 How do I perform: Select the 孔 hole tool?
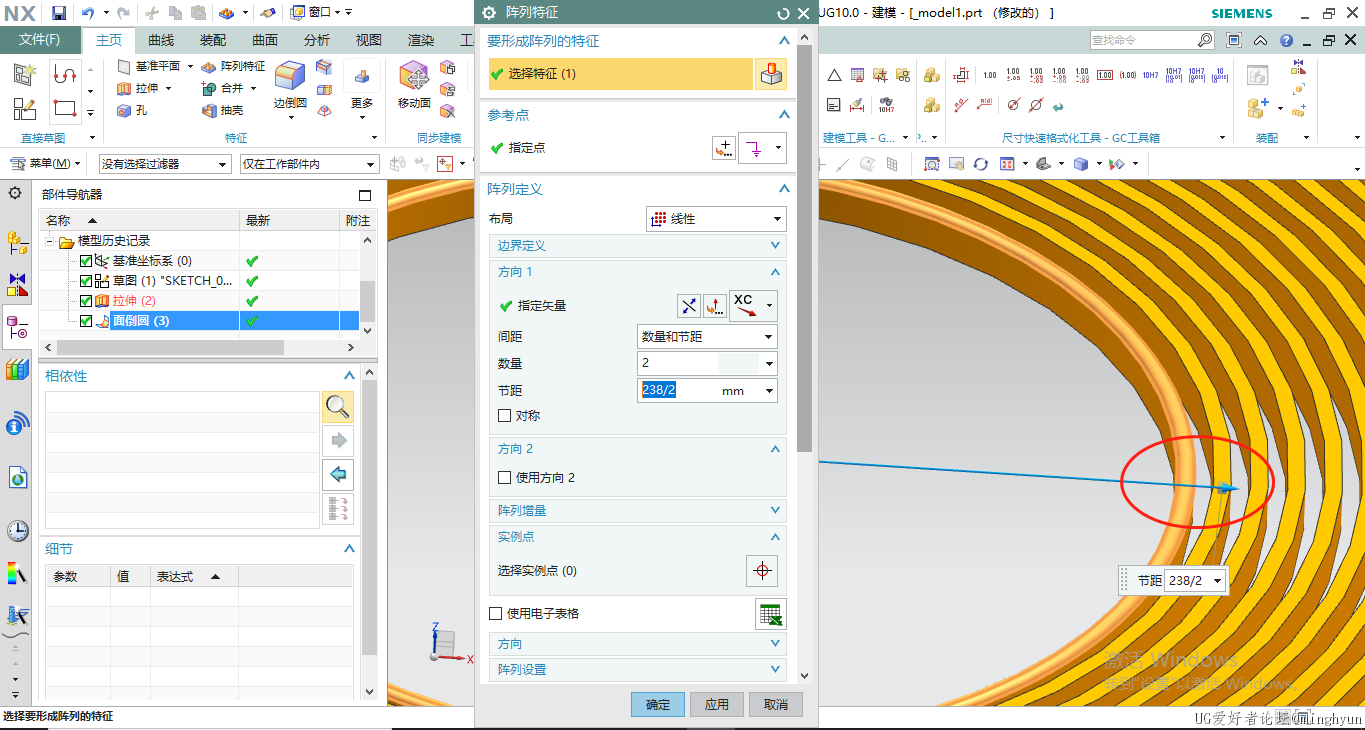(x=131, y=111)
